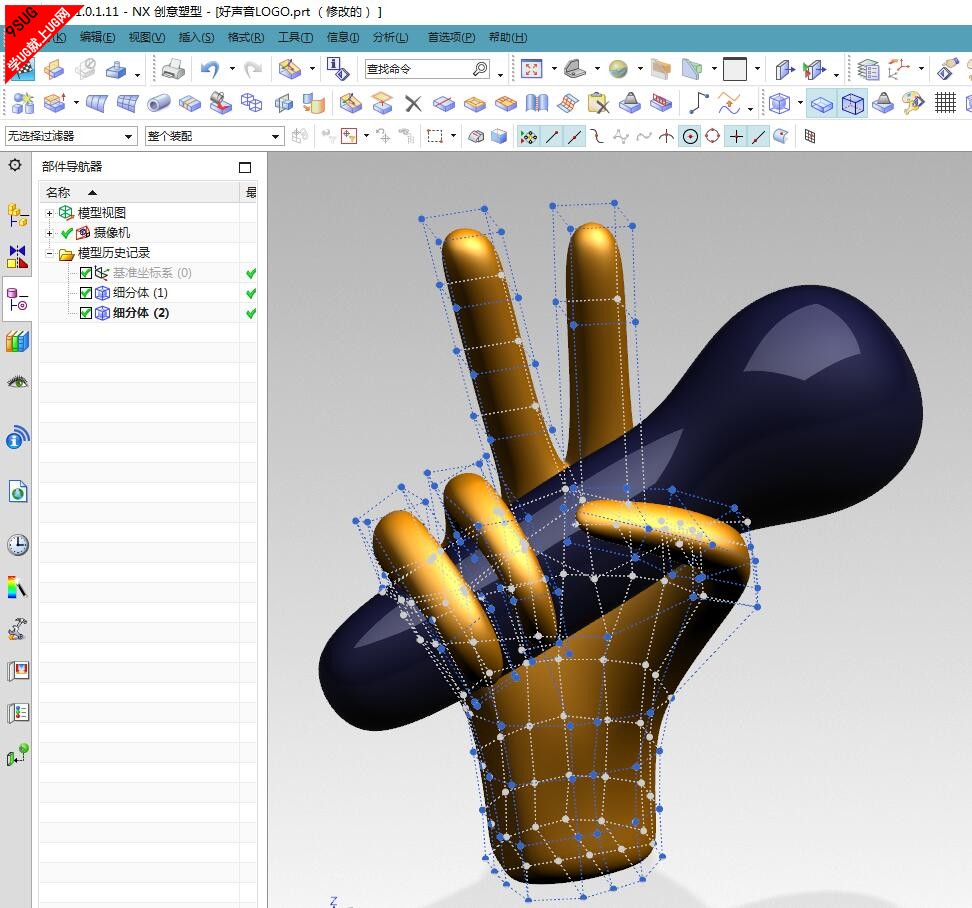Toggle the quadrant point snap option
Image resolution: width=972 pixels, height=908 pixels.
tap(713, 136)
